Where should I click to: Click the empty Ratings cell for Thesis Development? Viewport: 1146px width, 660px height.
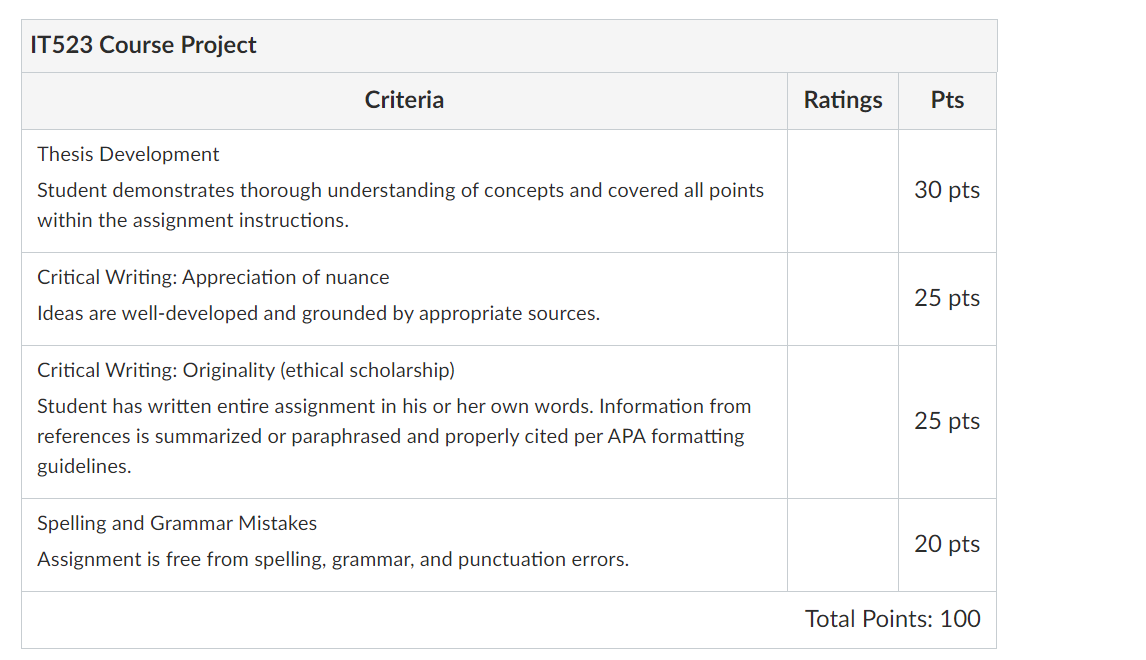point(843,191)
